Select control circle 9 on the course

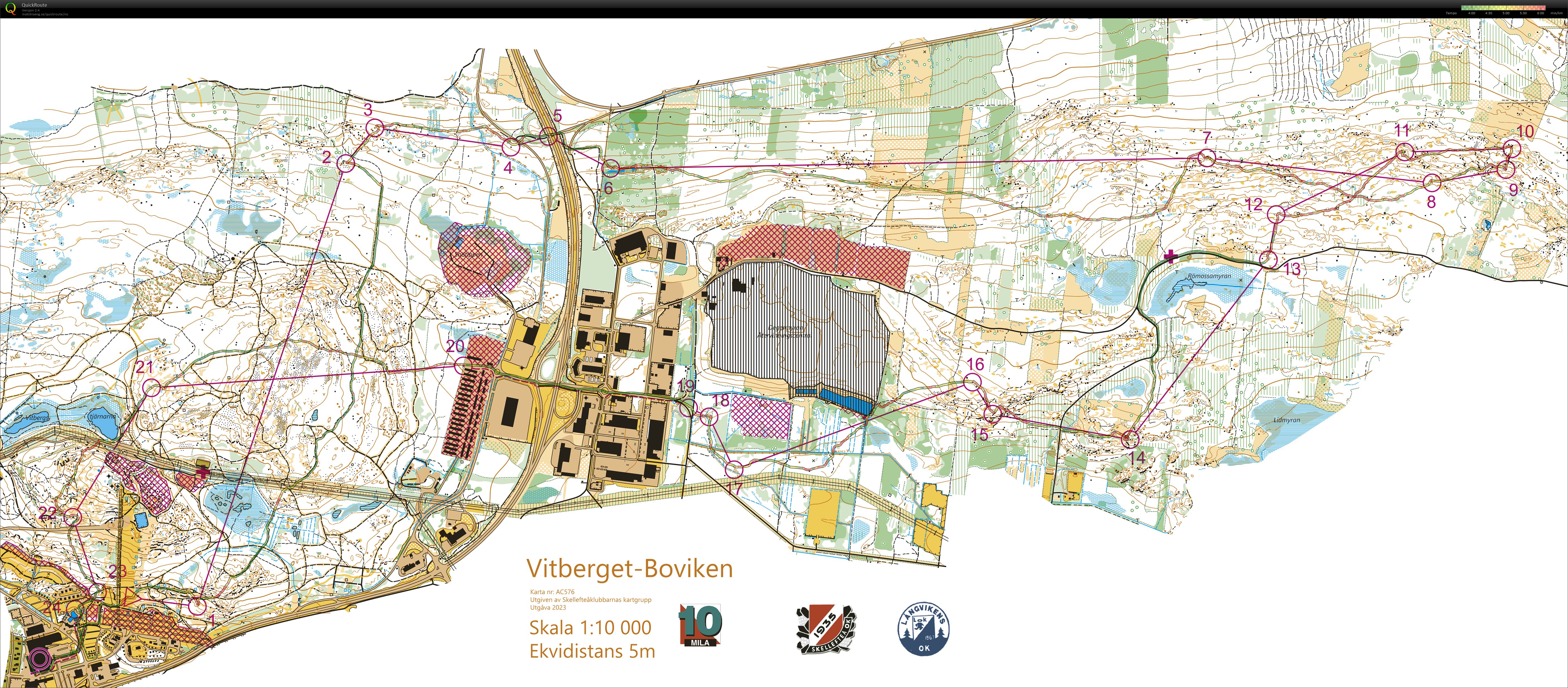click(1506, 169)
